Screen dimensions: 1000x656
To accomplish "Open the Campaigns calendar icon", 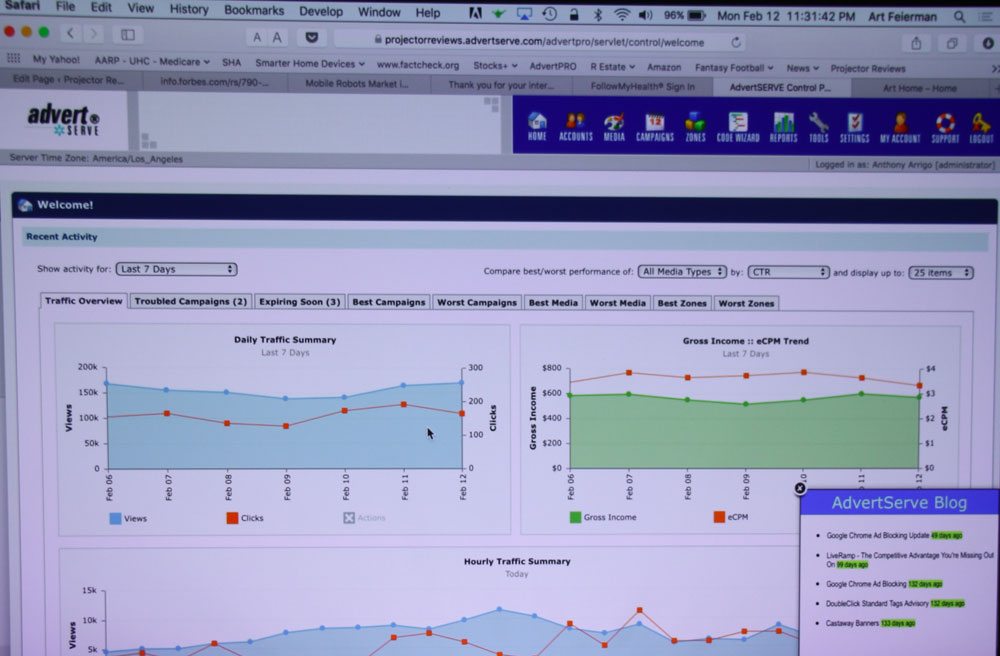I will tap(654, 126).
